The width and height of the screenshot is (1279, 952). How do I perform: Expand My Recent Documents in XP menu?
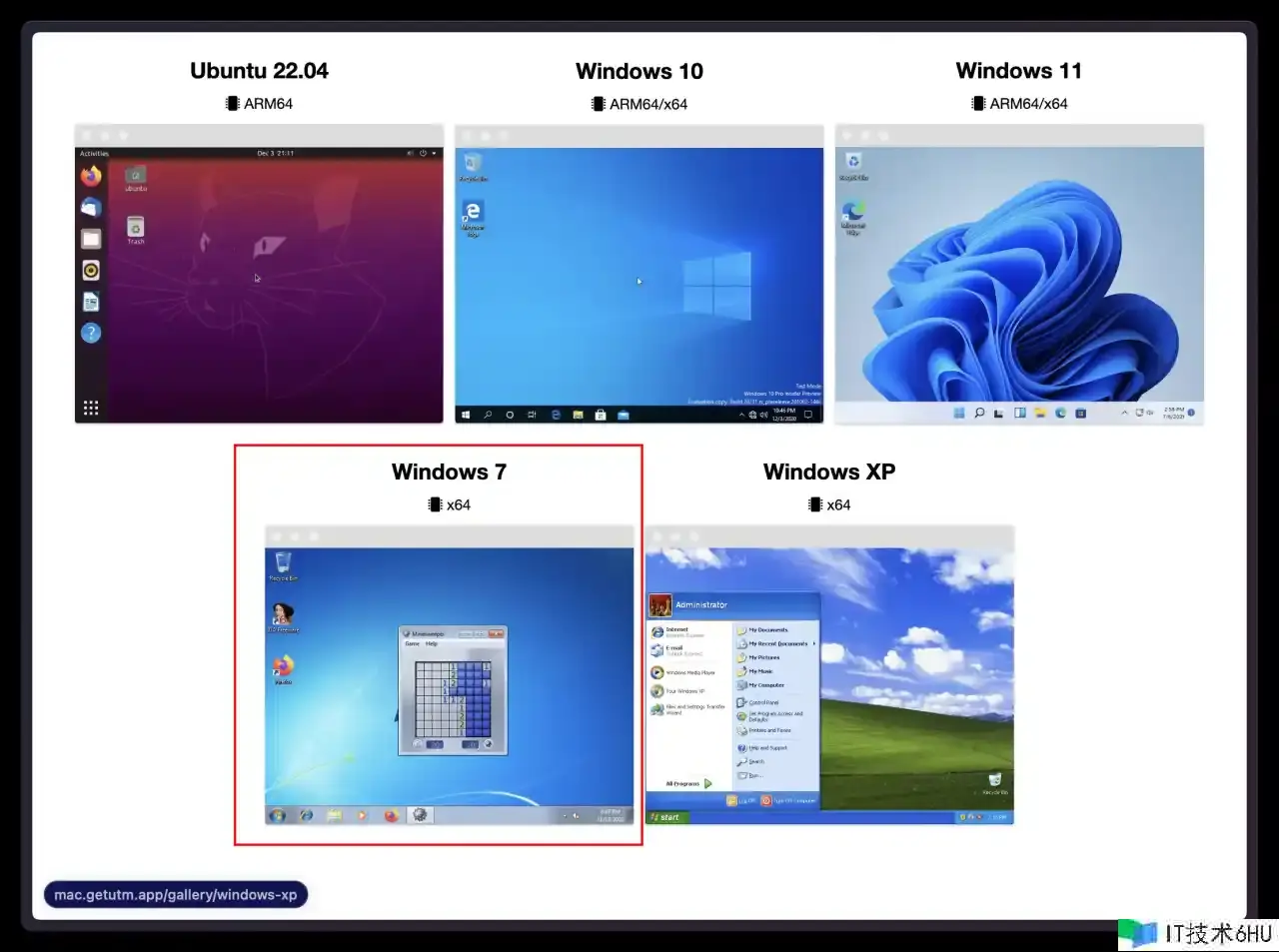tap(776, 644)
